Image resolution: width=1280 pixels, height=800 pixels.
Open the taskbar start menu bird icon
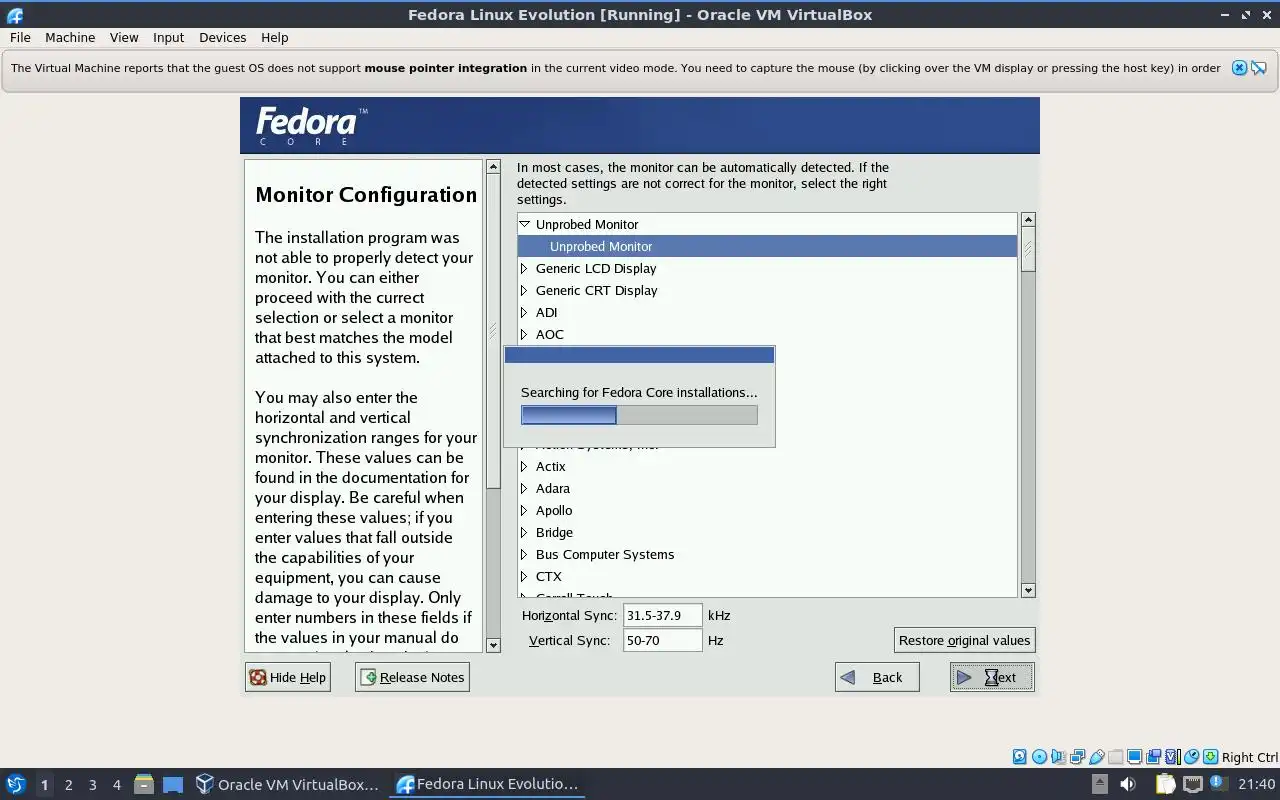[x=15, y=784]
